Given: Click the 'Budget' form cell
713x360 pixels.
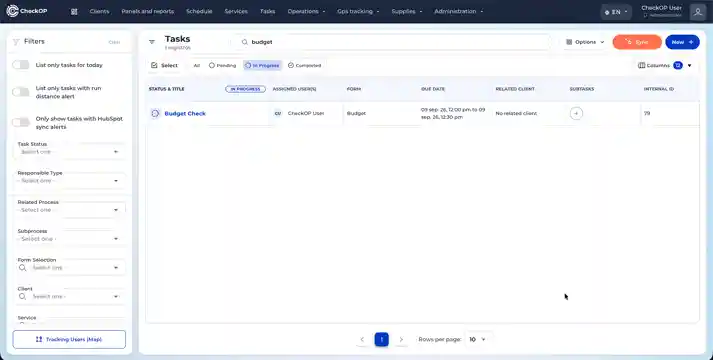Looking at the screenshot, I should [356, 113].
